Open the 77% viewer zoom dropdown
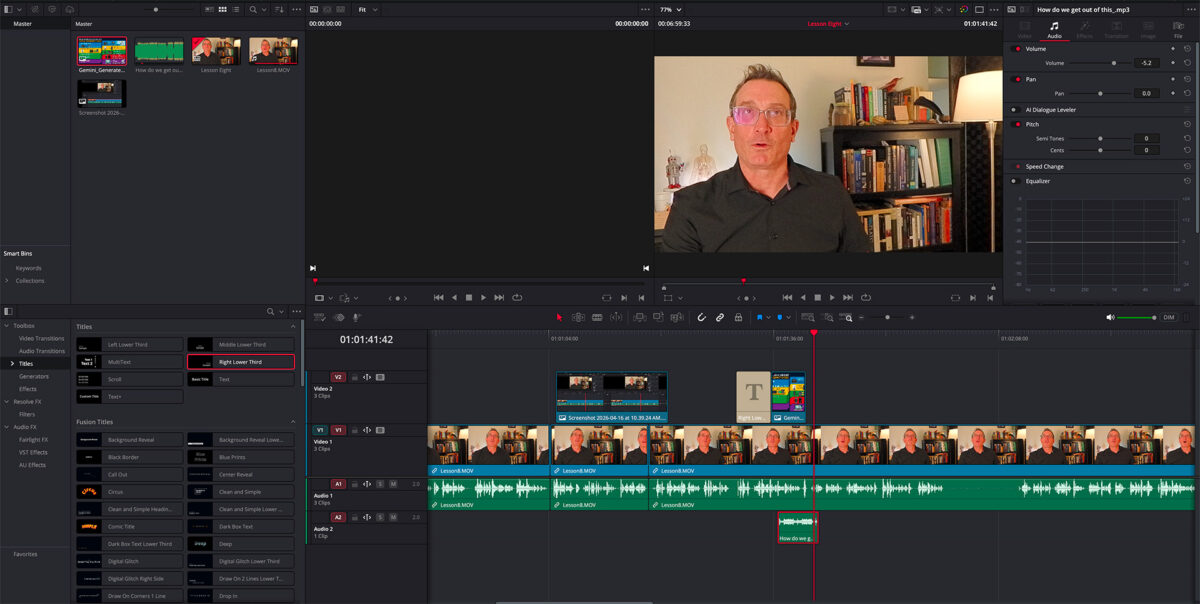The height and width of the screenshot is (604, 1200). 669,9
